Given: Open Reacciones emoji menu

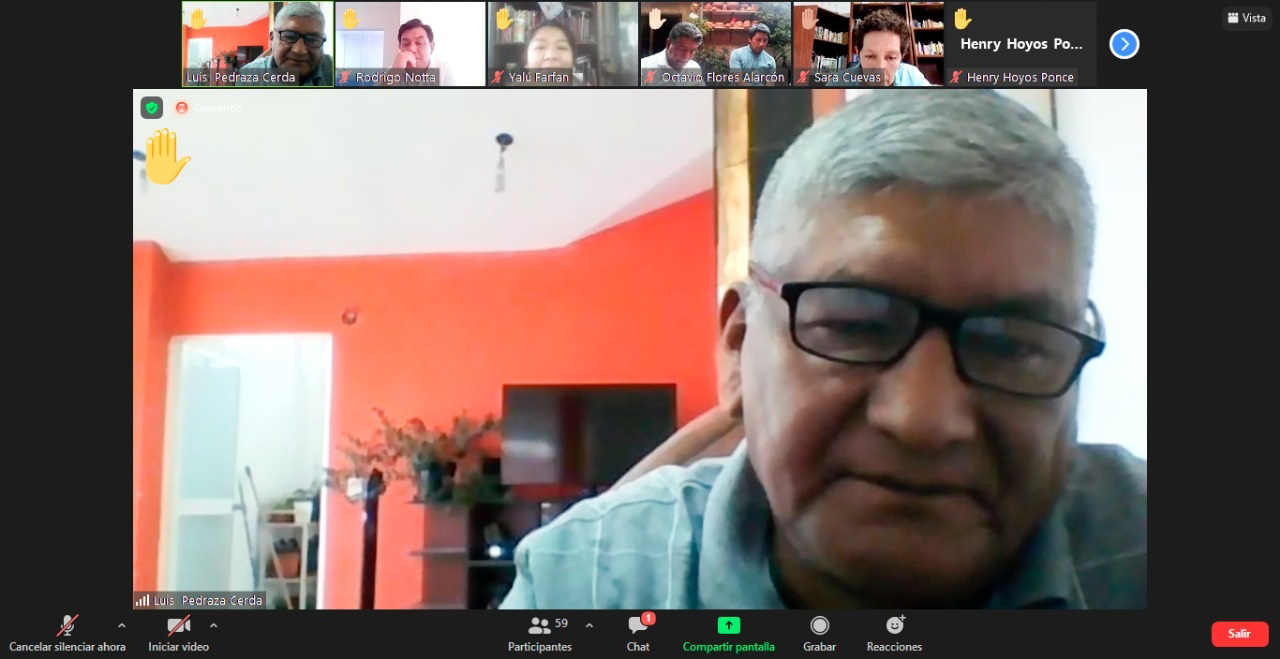Looking at the screenshot, I should click(894, 633).
